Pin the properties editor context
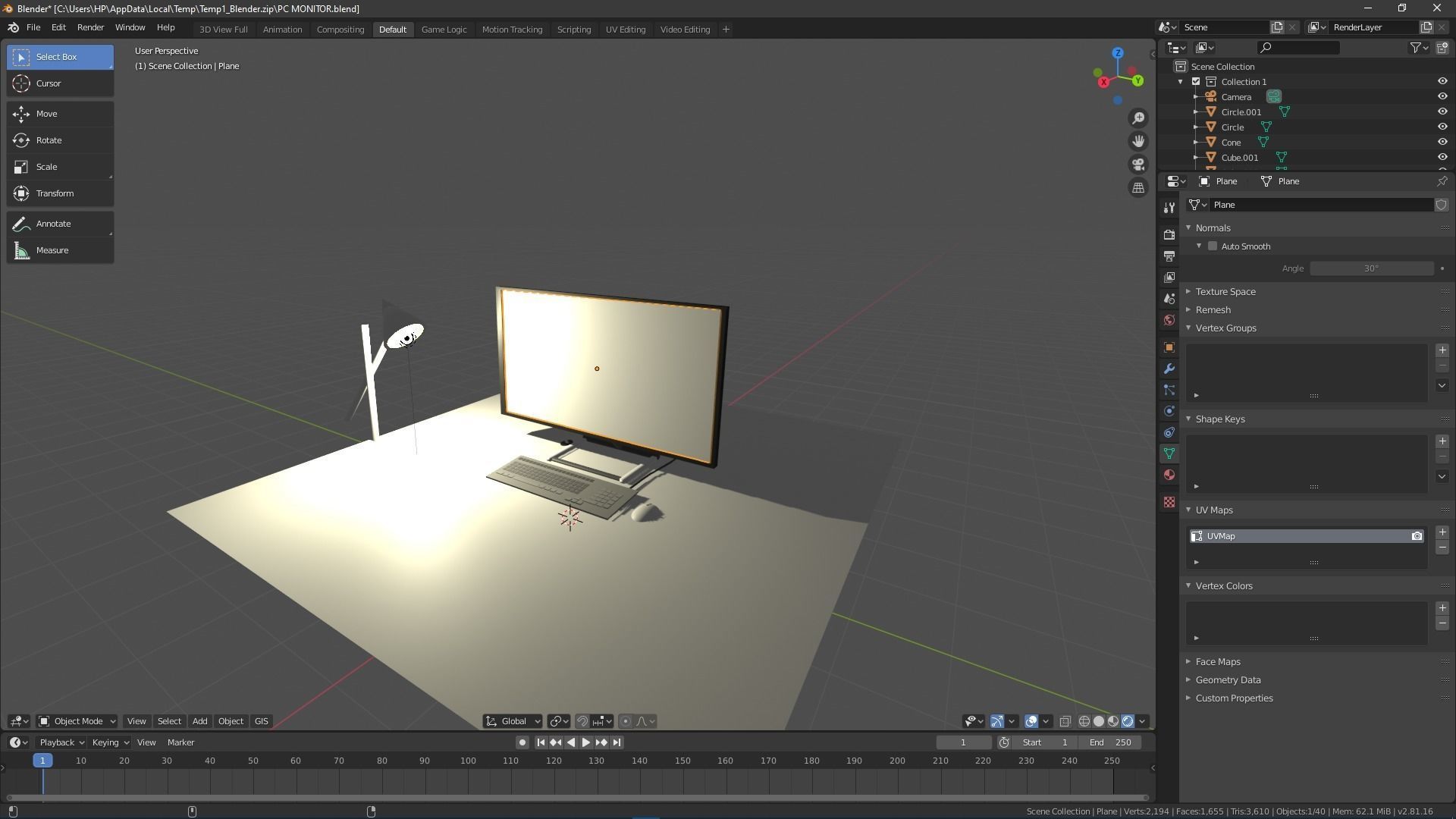 click(1442, 181)
